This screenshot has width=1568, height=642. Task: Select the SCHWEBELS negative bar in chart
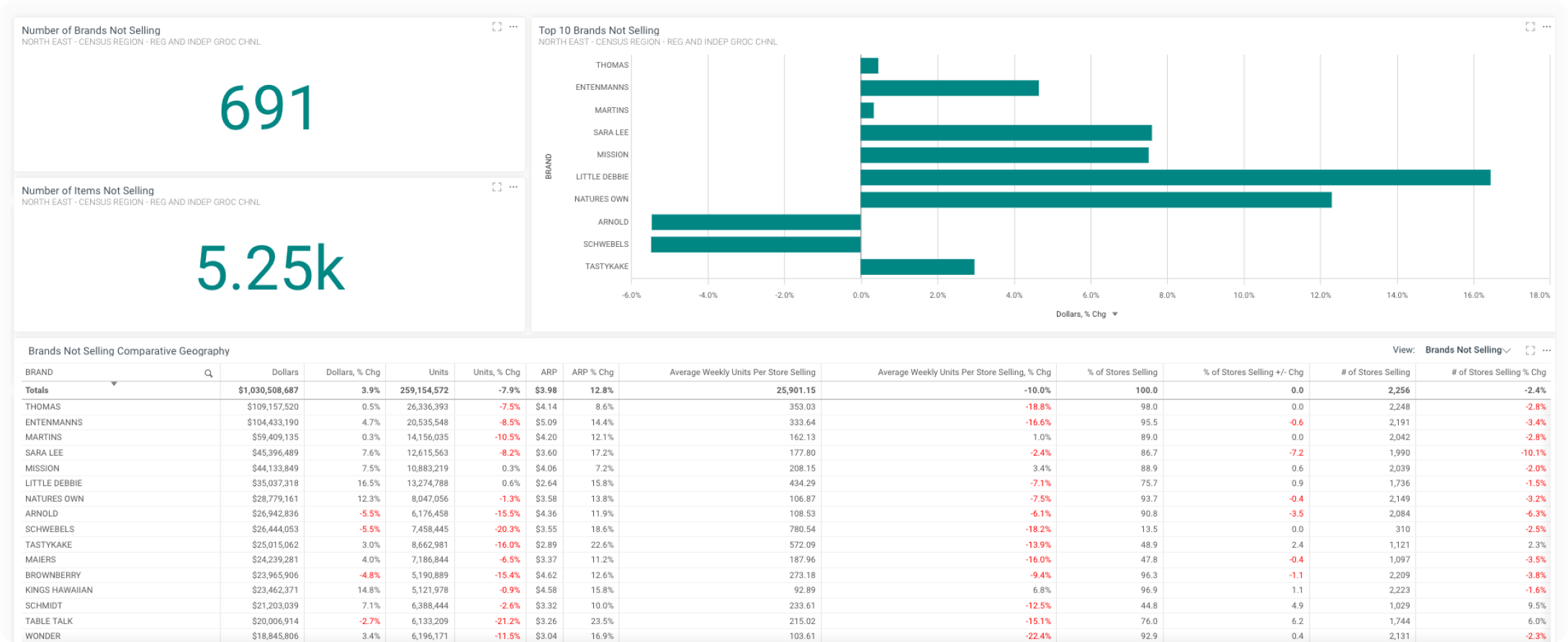[756, 245]
